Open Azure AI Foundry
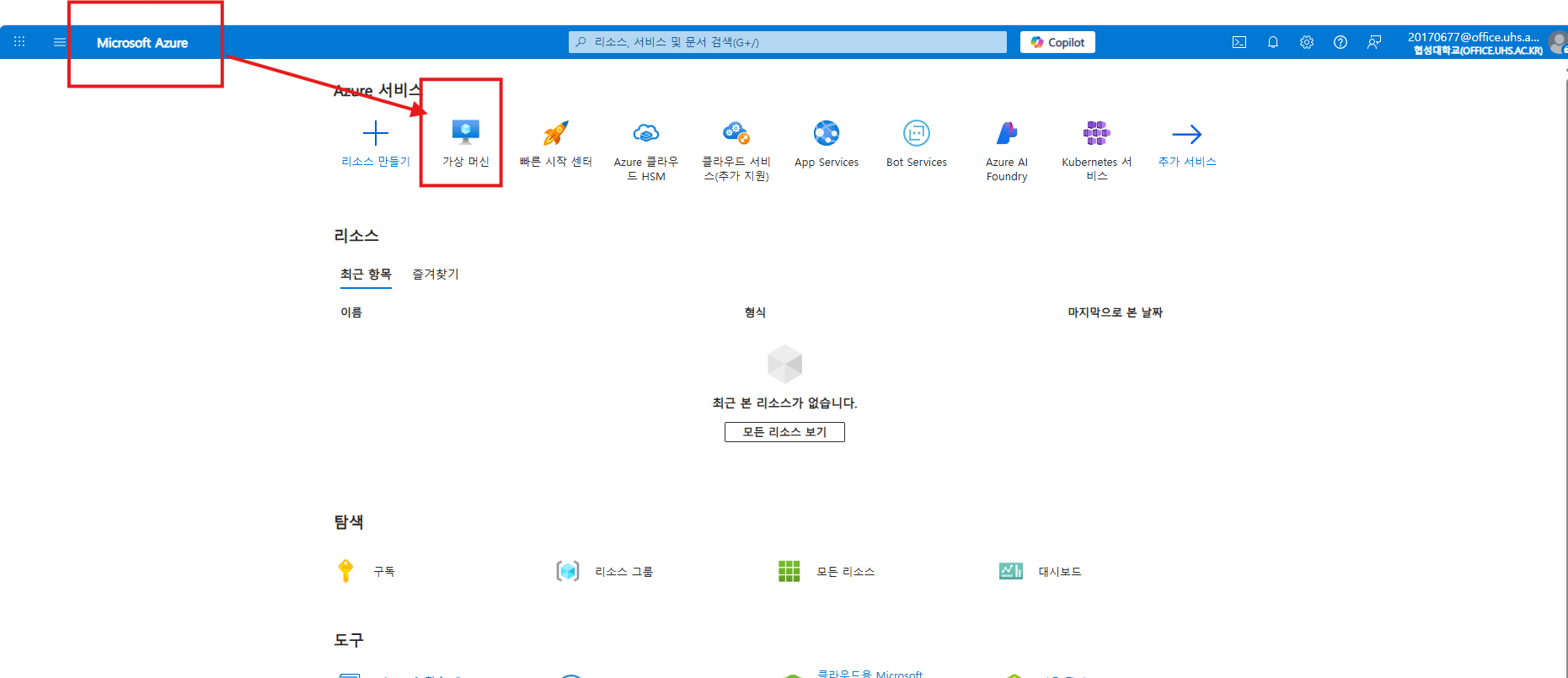 click(x=1007, y=151)
